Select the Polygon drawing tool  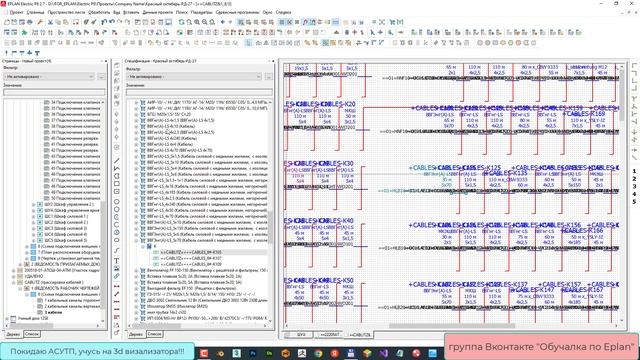[x=117, y=176]
